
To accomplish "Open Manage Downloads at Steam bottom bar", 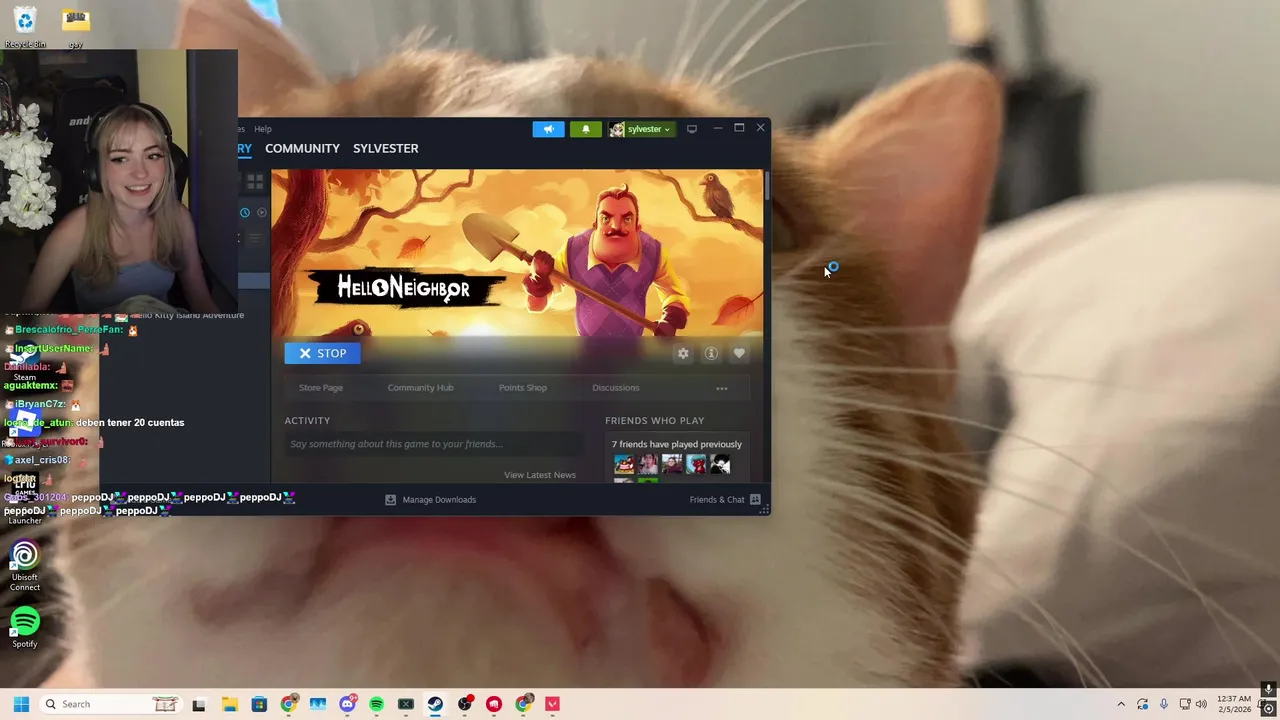I will click(x=431, y=500).
